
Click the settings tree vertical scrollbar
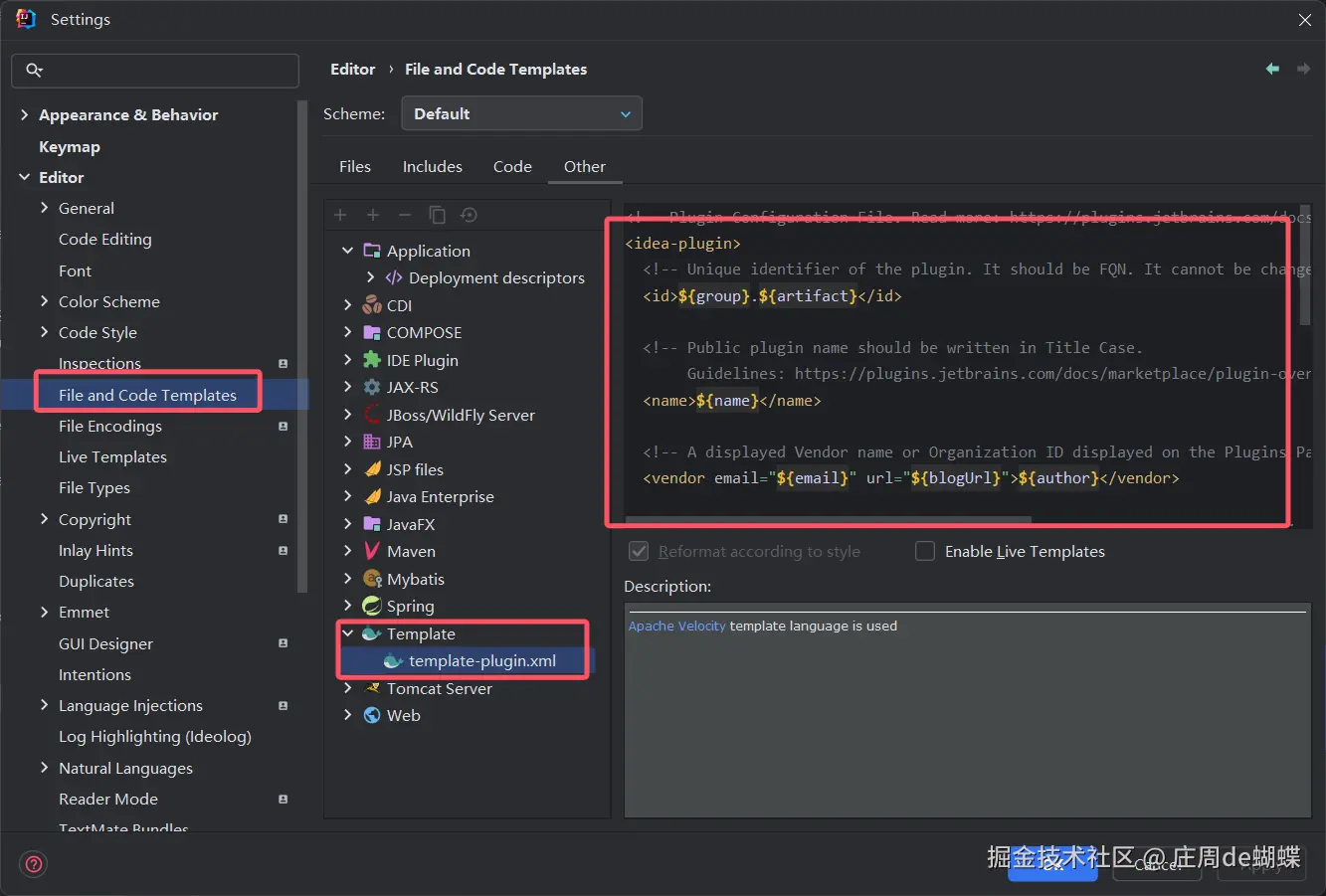[x=303, y=345]
